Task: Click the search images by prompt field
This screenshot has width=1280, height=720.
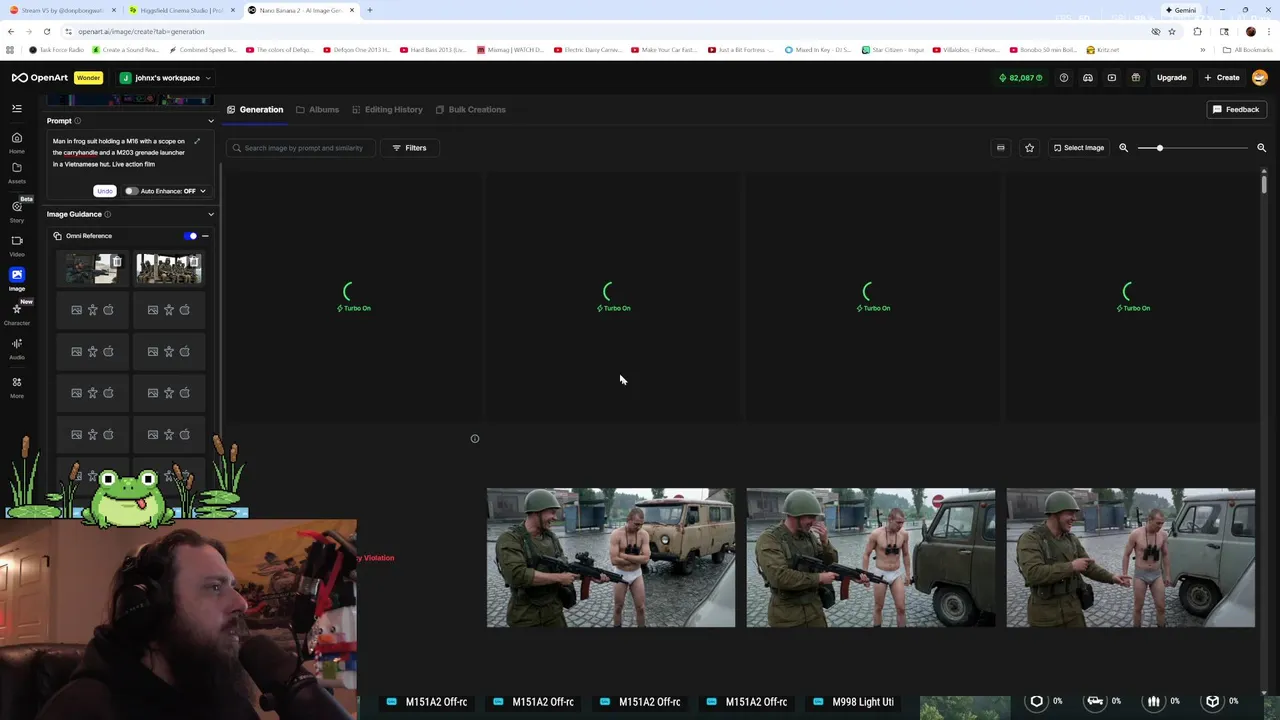Action: (x=302, y=148)
